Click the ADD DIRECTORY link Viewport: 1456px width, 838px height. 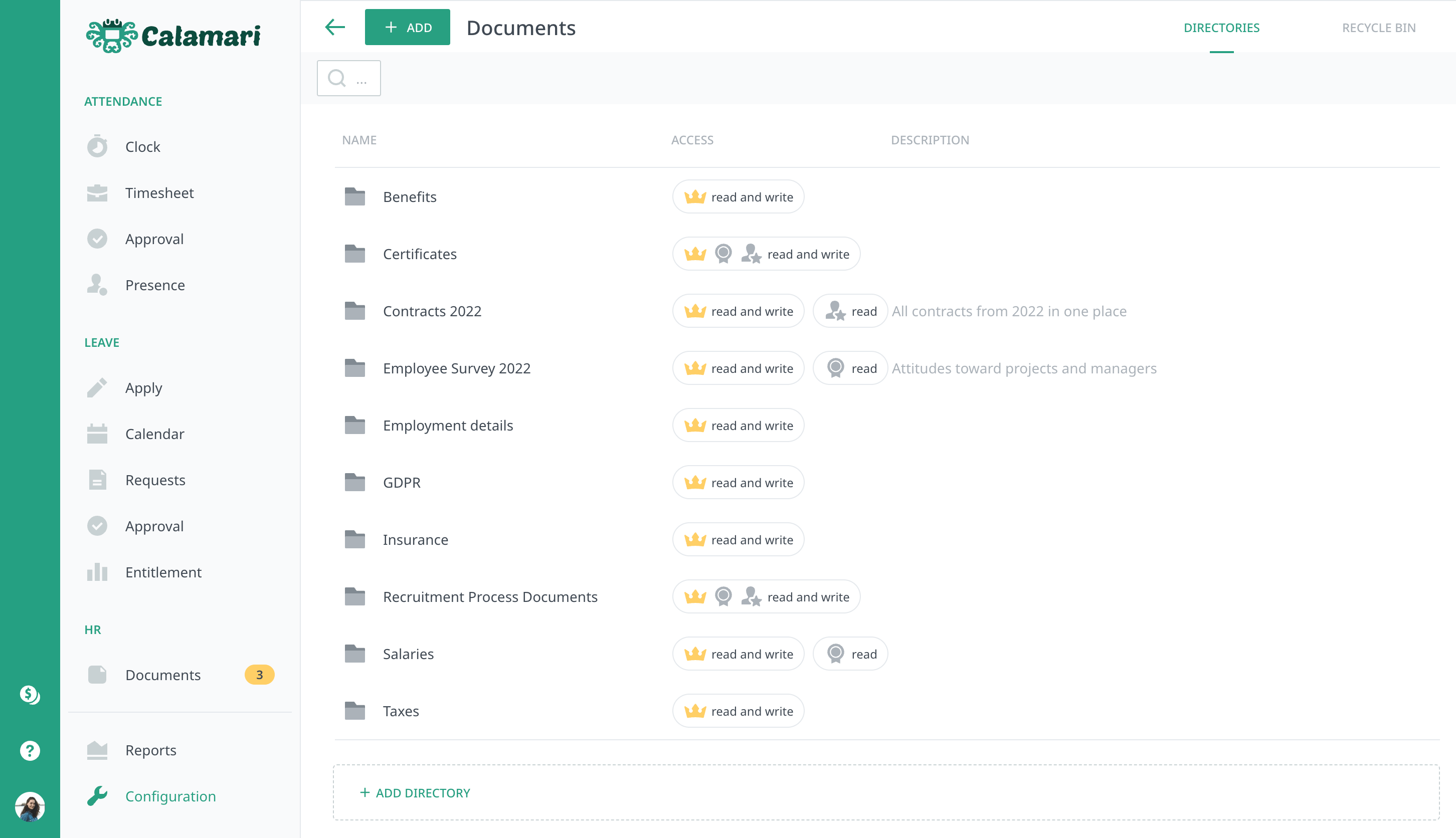(415, 792)
